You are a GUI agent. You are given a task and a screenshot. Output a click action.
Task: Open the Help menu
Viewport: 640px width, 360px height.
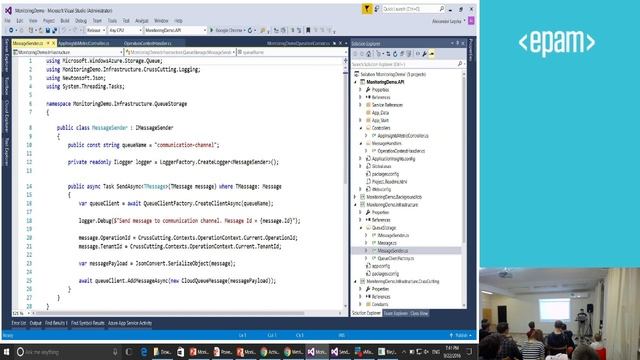point(178,20)
